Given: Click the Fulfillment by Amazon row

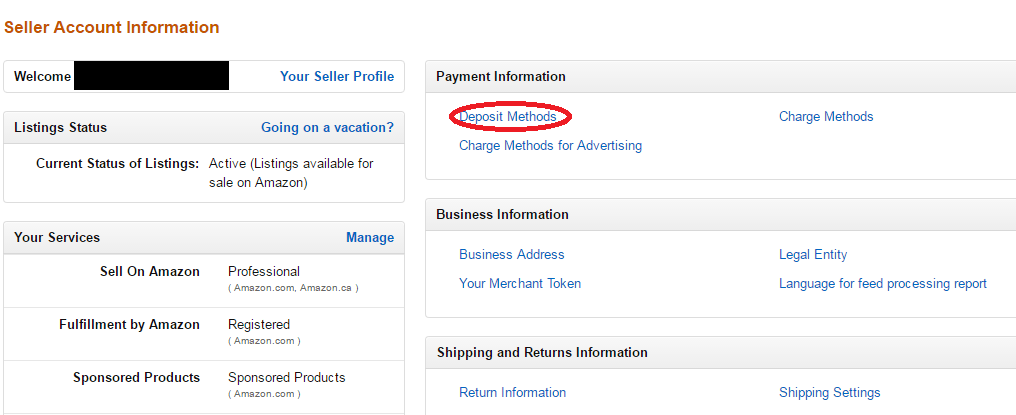Looking at the screenshot, I should click(x=204, y=333).
